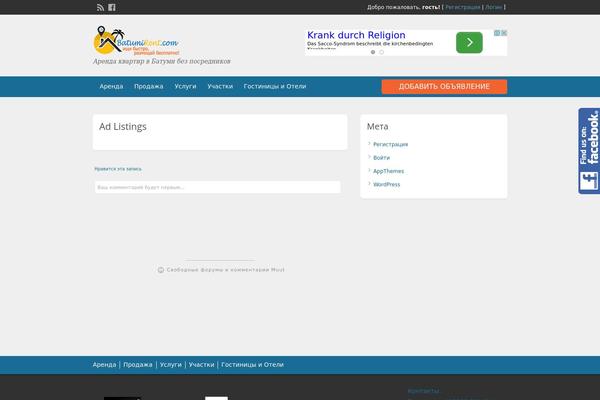The height and width of the screenshot is (400, 600).
Task: Click the Контакты footer heading
Action: [x=424, y=391]
